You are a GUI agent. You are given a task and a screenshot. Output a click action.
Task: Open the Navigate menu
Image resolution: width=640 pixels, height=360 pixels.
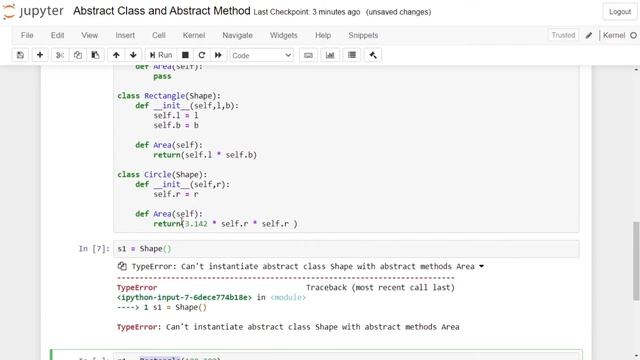(238, 36)
